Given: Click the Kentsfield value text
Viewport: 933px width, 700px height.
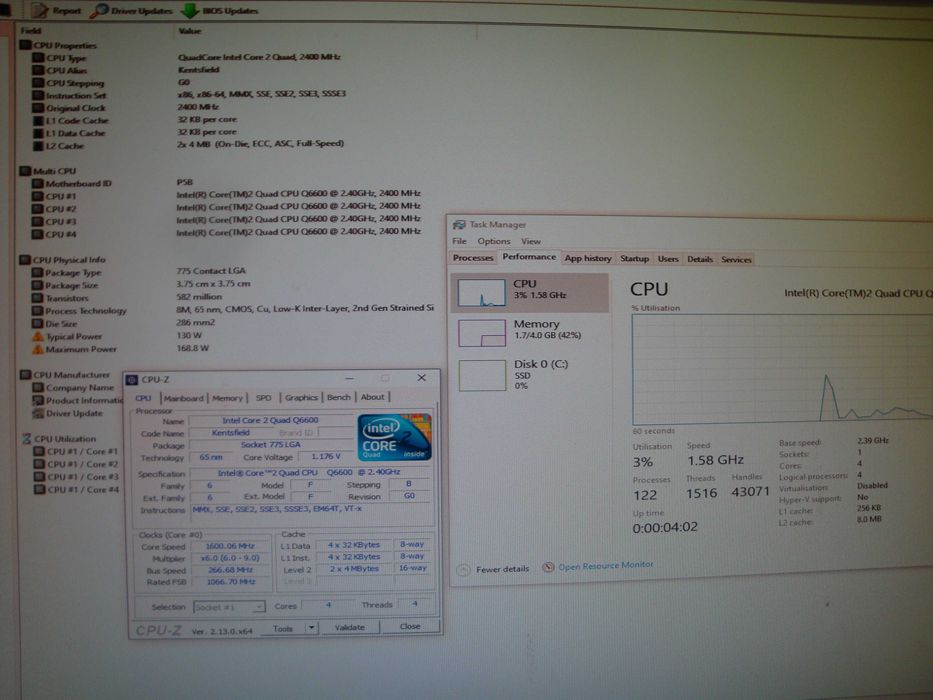Looking at the screenshot, I should point(199,70).
